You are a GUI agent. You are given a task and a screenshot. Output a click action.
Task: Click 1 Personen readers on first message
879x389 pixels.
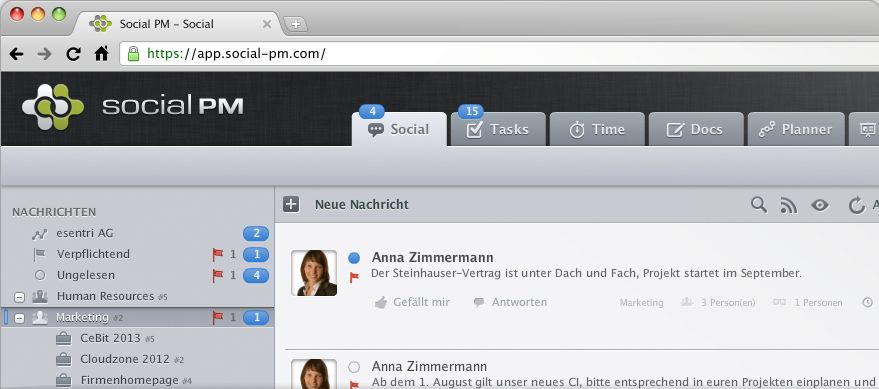click(x=818, y=303)
